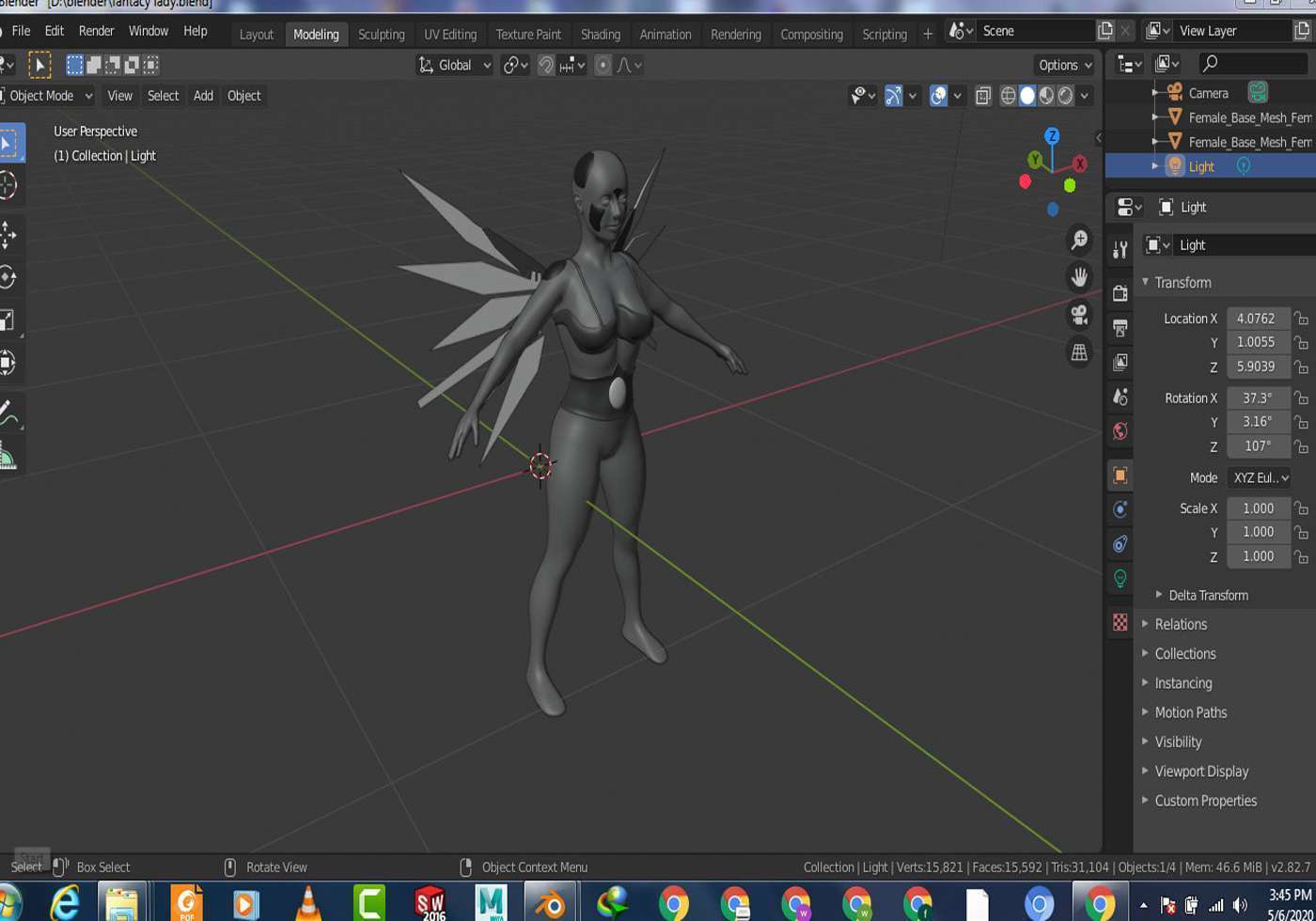Image resolution: width=1316 pixels, height=921 pixels.
Task: Open the green light Object Data properties tab
Action: point(1120,578)
